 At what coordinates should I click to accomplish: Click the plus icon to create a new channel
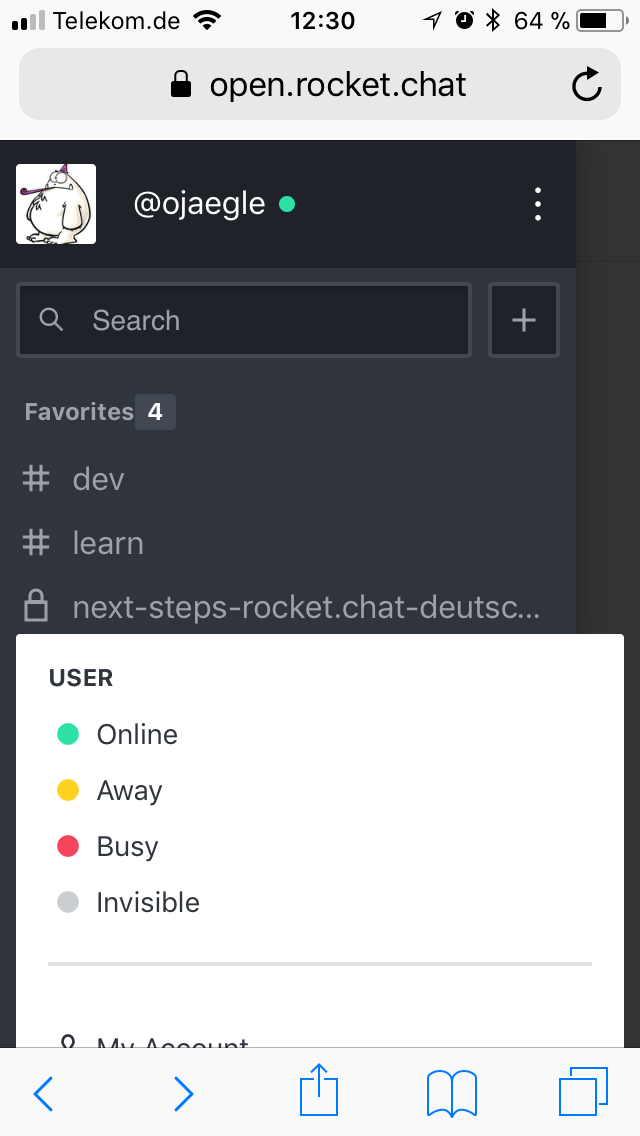tap(523, 319)
